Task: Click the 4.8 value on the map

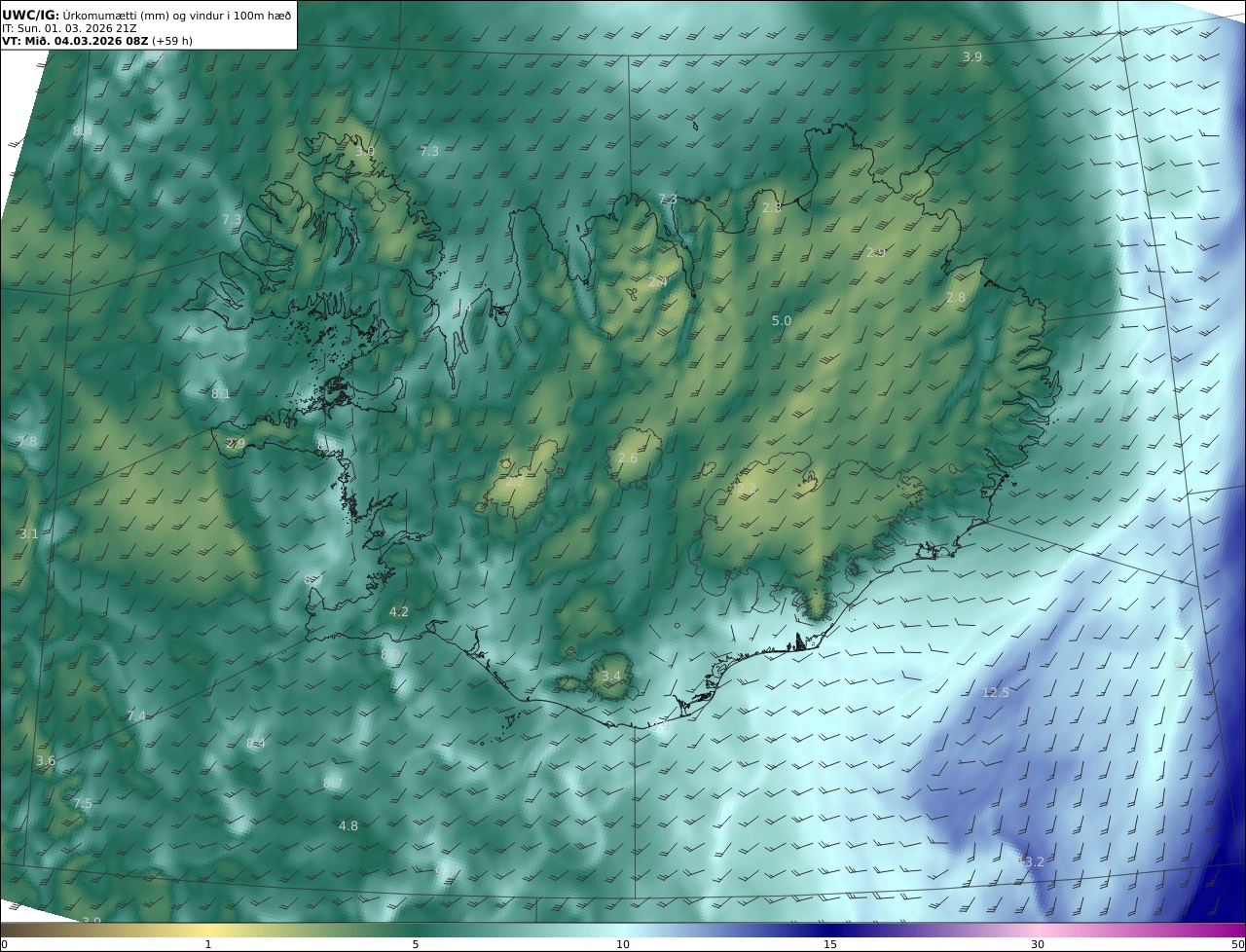Action: tap(348, 826)
